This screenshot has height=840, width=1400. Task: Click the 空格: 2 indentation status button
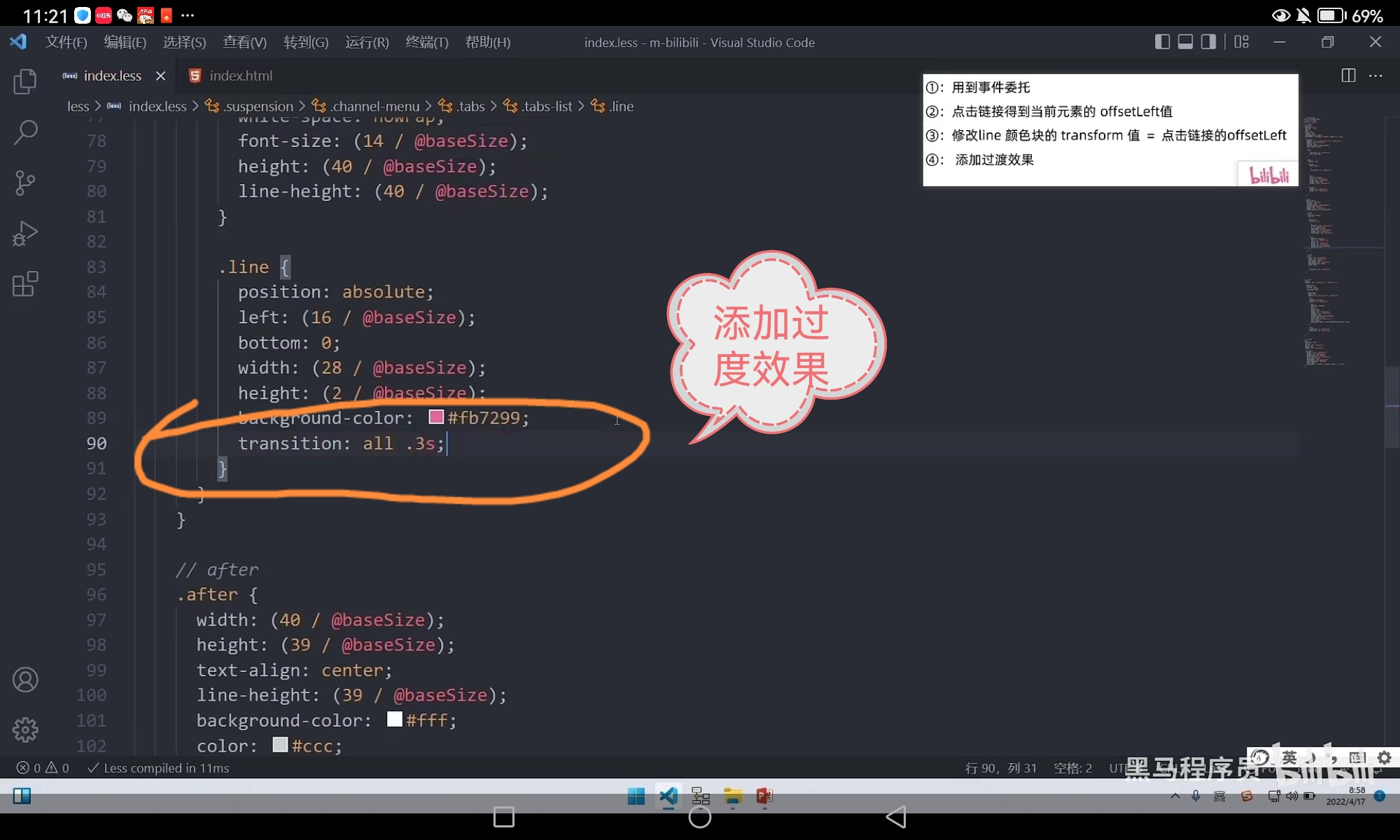1072,768
